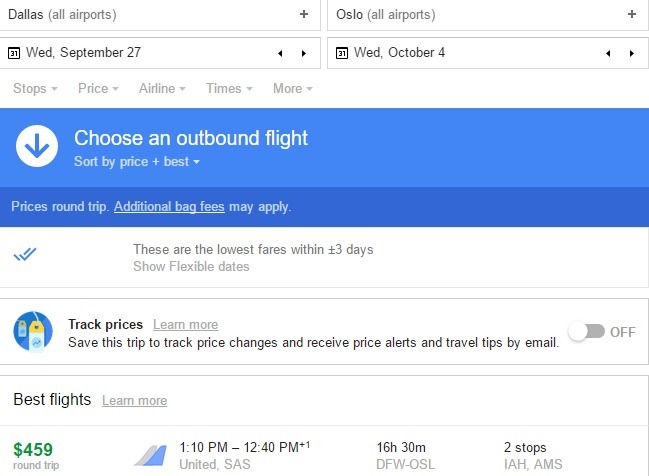Screen dimensions: 649x476
Task: Go to previous departure date
Action: click(x=280, y=53)
